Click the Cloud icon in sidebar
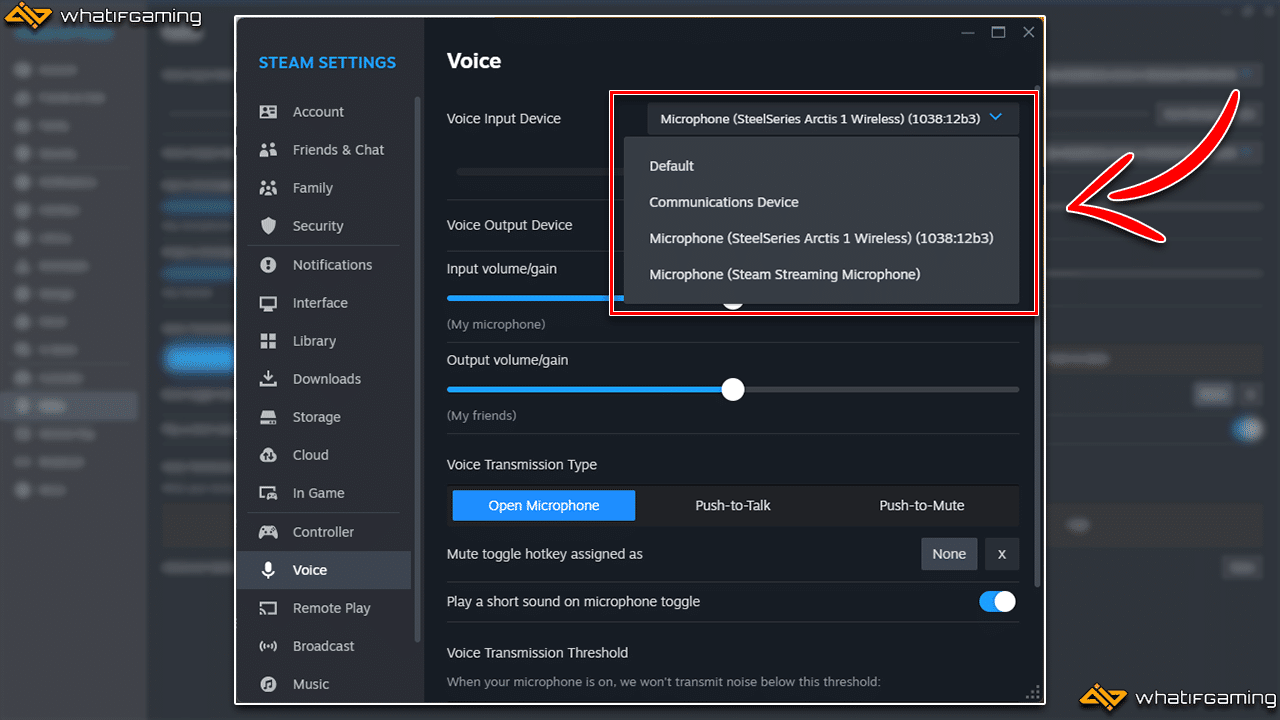Screen dimensions: 1280x720 268,455
